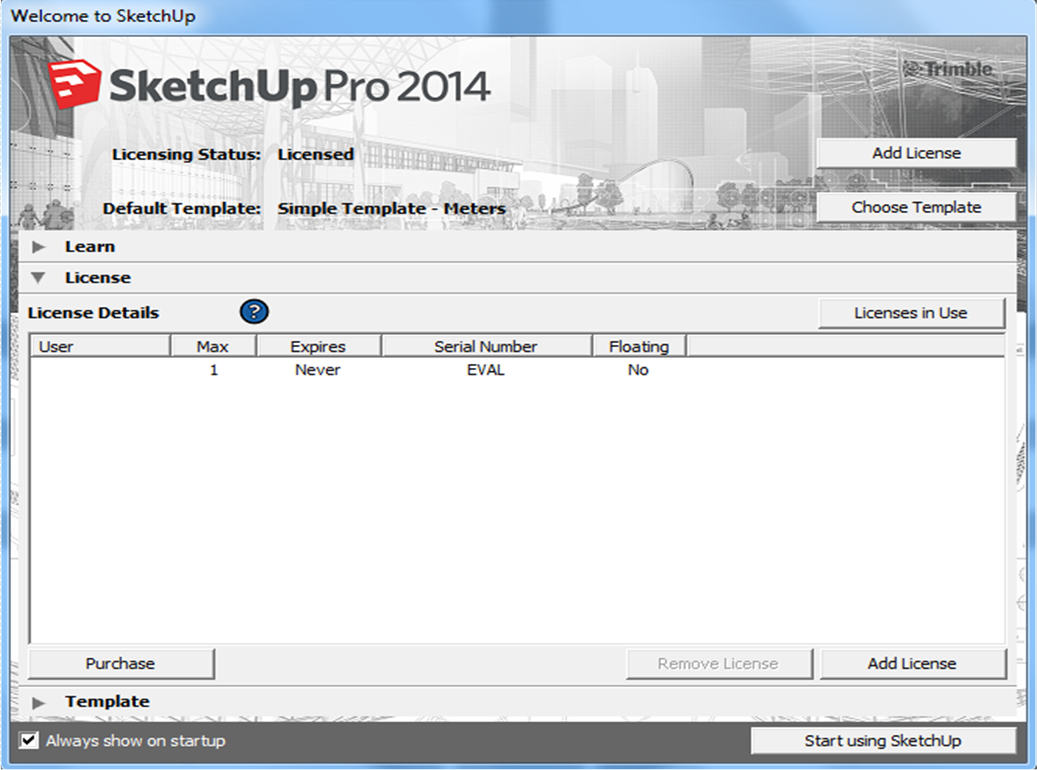This screenshot has width=1037, height=770.
Task: Click the Serial Number column header
Action: (x=486, y=346)
